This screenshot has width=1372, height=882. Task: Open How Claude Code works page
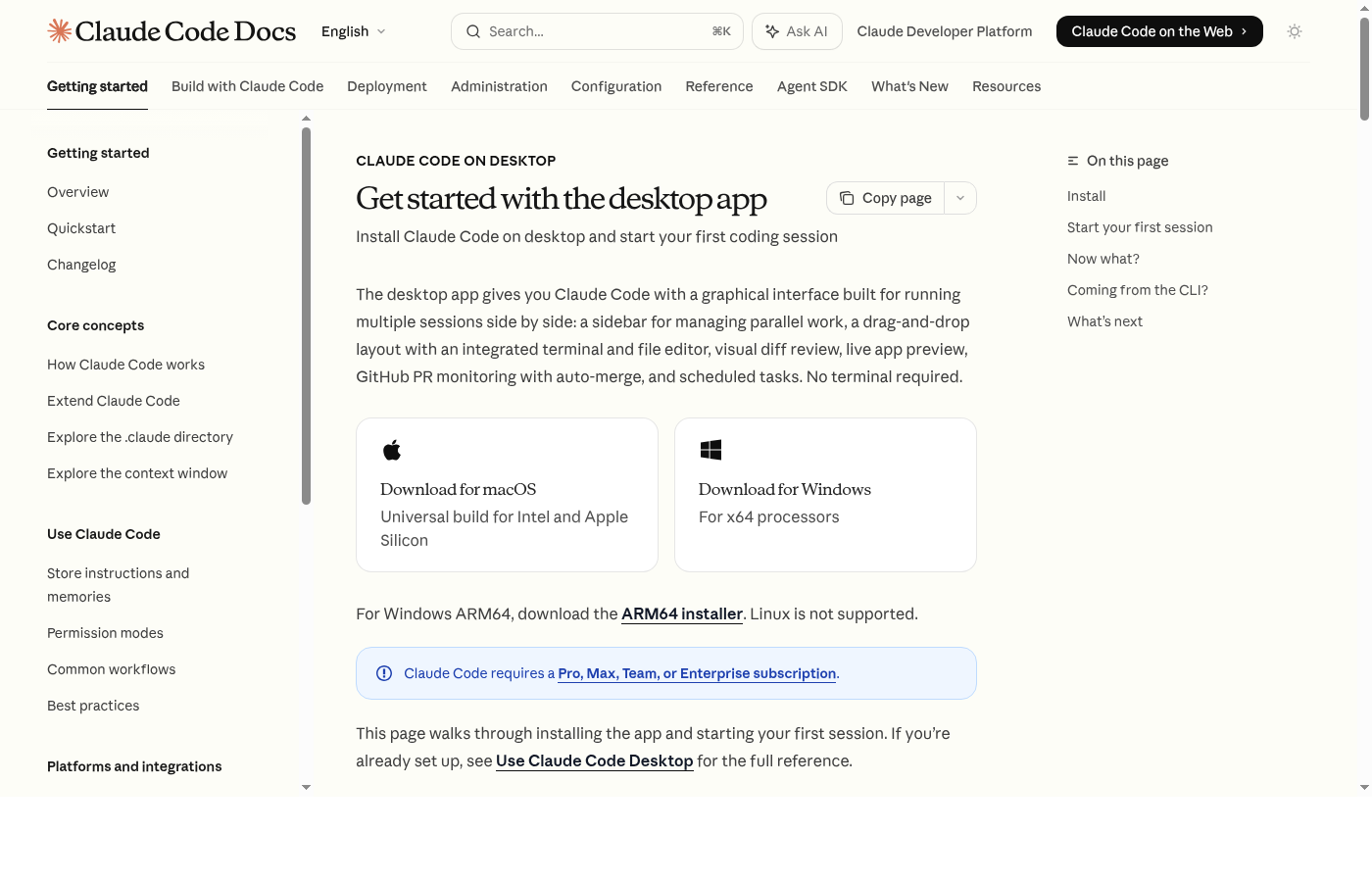(125, 365)
